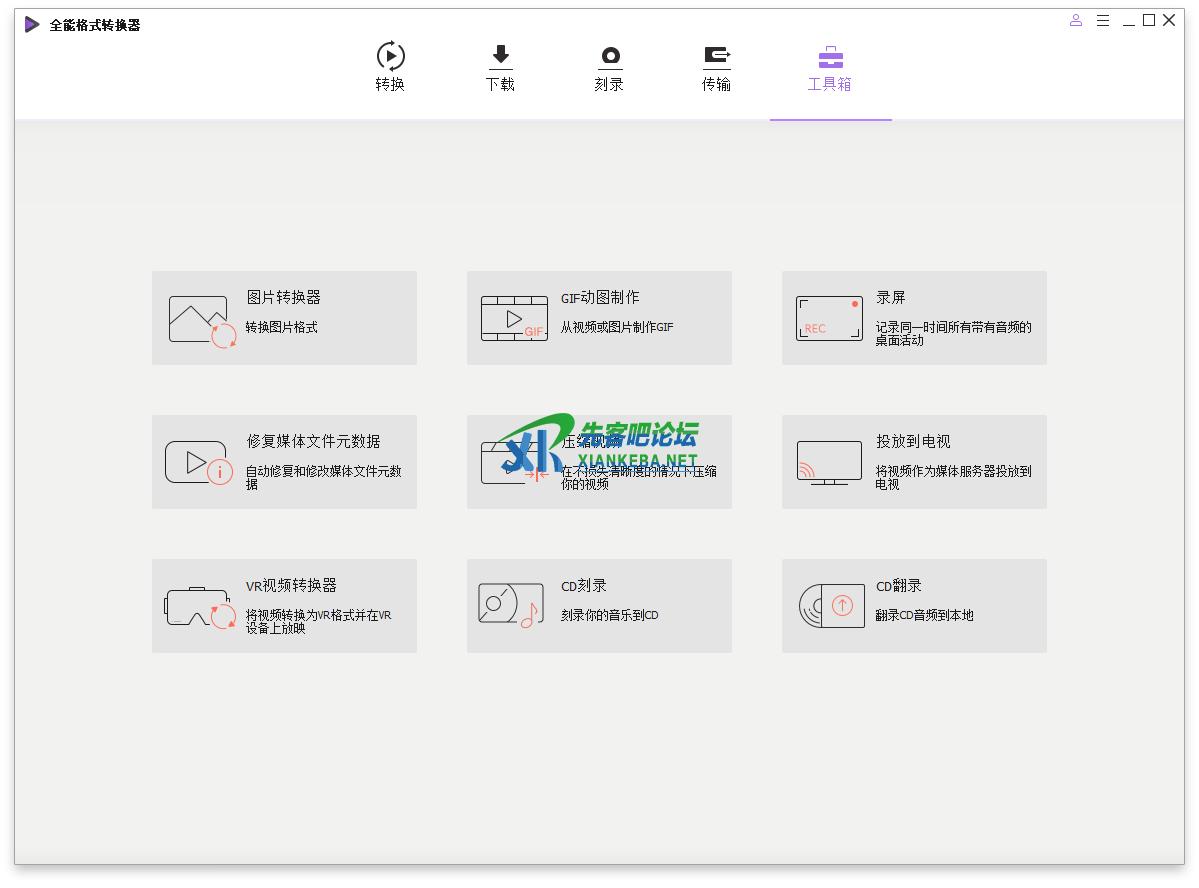
Task: Click the user account icon in title bar
Action: pyautogui.click(x=1076, y=21)
